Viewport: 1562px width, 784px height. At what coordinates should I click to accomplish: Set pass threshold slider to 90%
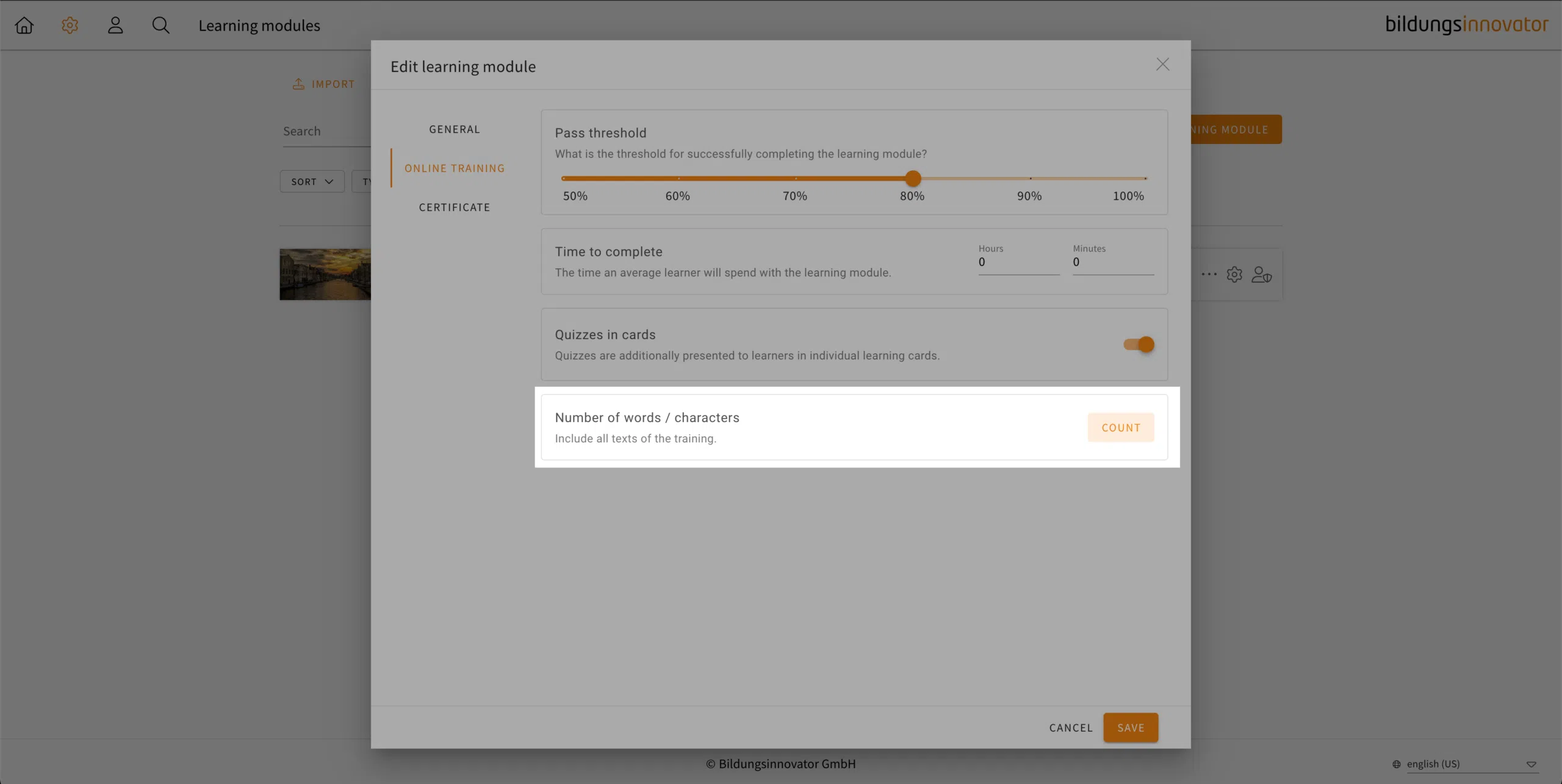point(1031,179)
